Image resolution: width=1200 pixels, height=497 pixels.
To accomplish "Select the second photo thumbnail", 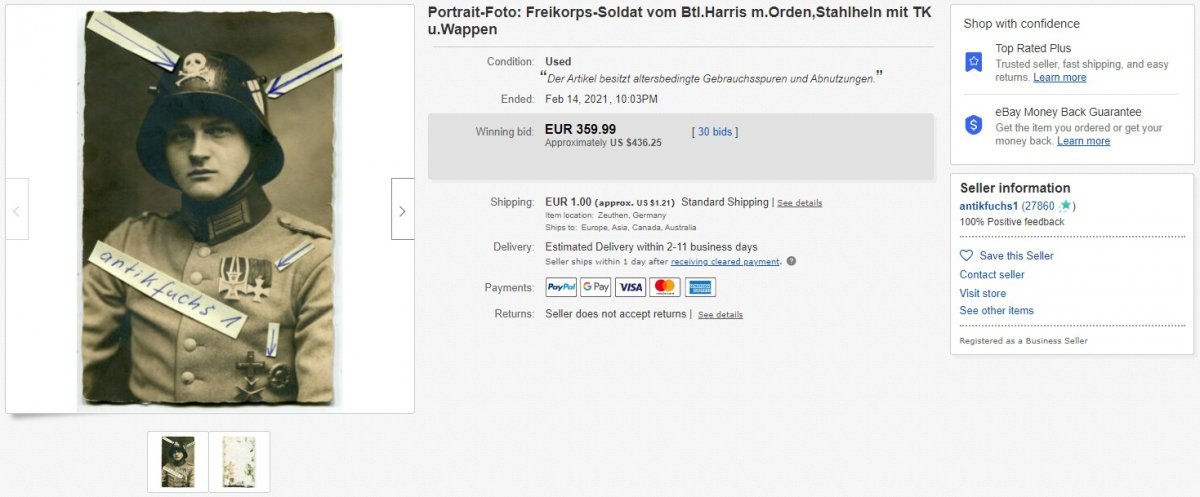I will click(x=239, y=462).
